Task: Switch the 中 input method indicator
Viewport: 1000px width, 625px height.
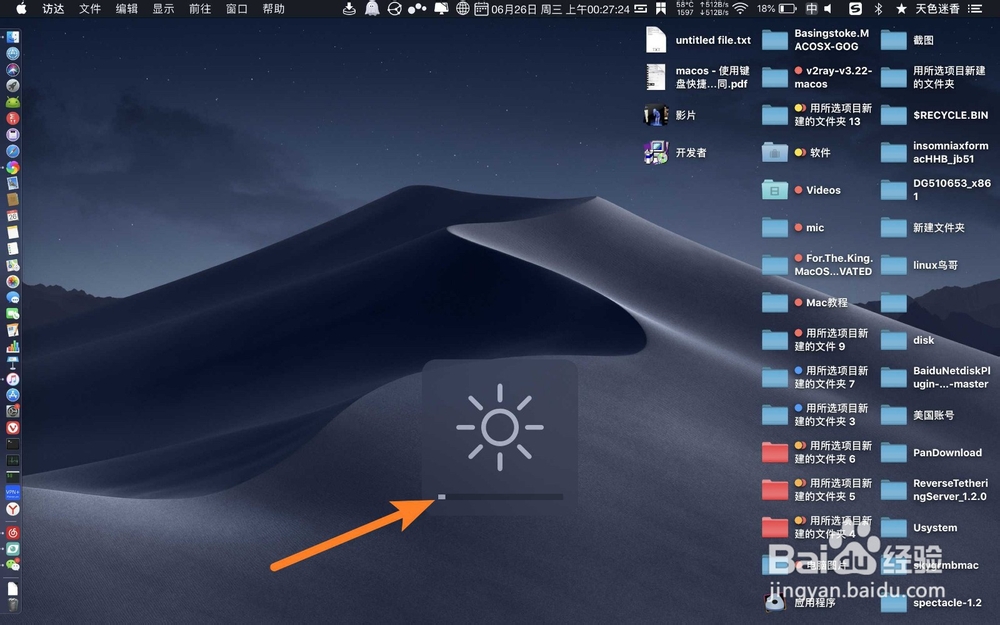Action: [x=811, y=9]
